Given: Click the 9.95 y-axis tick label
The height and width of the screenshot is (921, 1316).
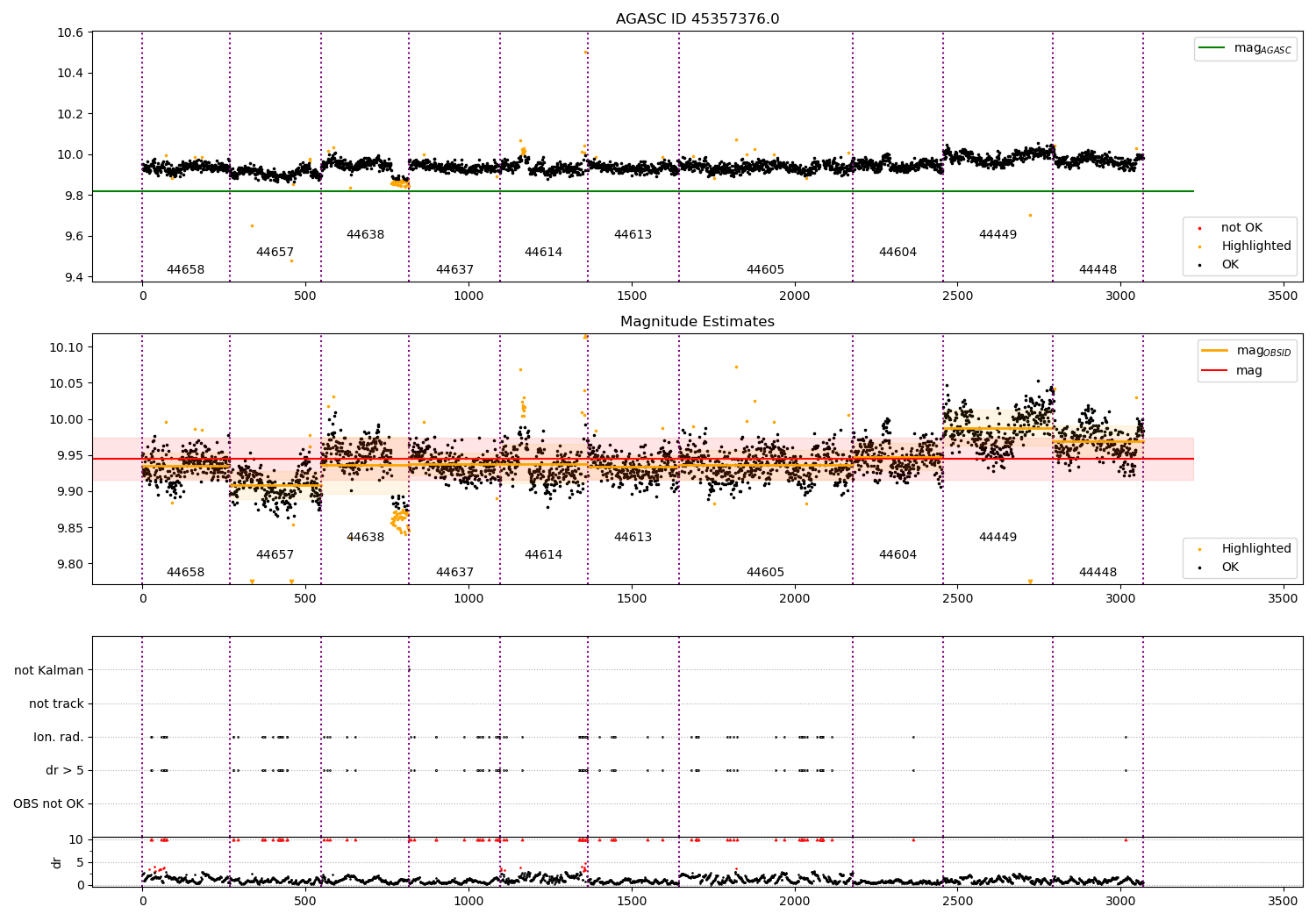Looking at the screenshot, I should (x=70, y=455).
